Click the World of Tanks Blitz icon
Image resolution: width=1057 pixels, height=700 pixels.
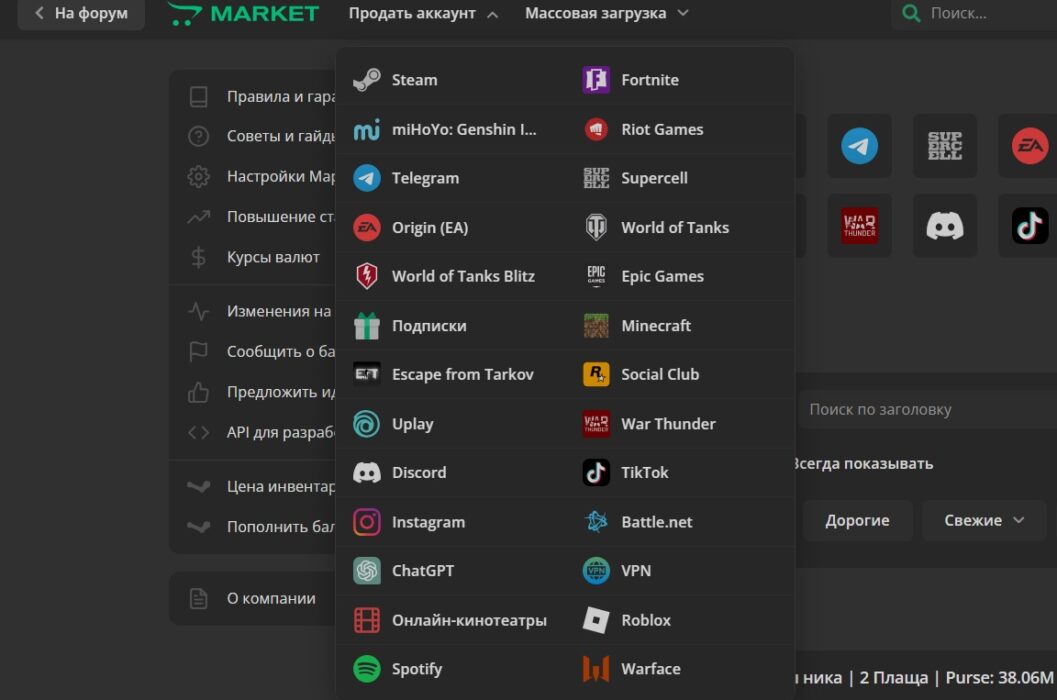(367, 276)
